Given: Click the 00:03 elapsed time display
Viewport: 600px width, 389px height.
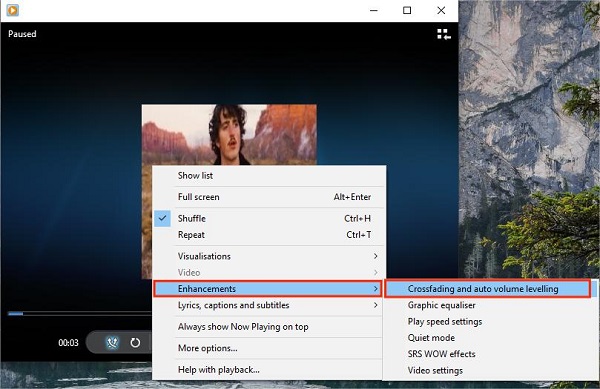Looking at the screenshot, I should click(68, 343).
